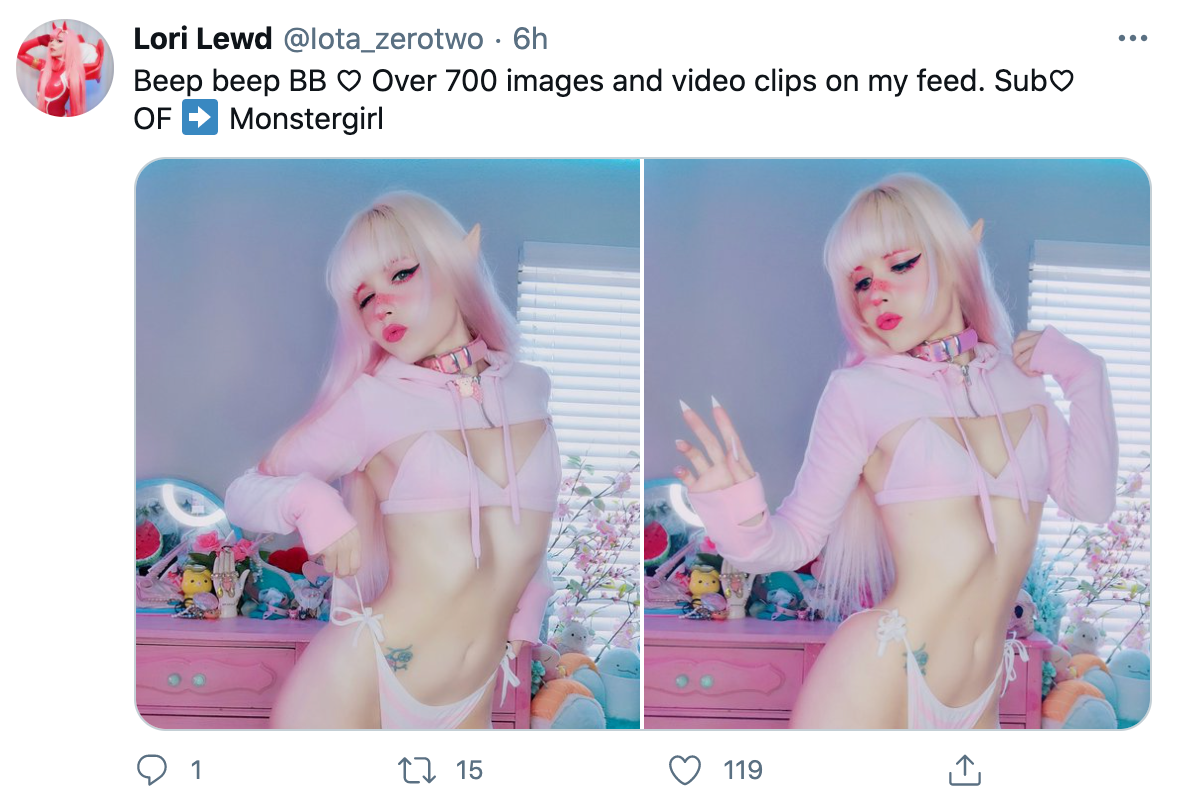The image size is (1178, 804).
Task: View the left winking photo full size
Action: (x=388, y=443)
